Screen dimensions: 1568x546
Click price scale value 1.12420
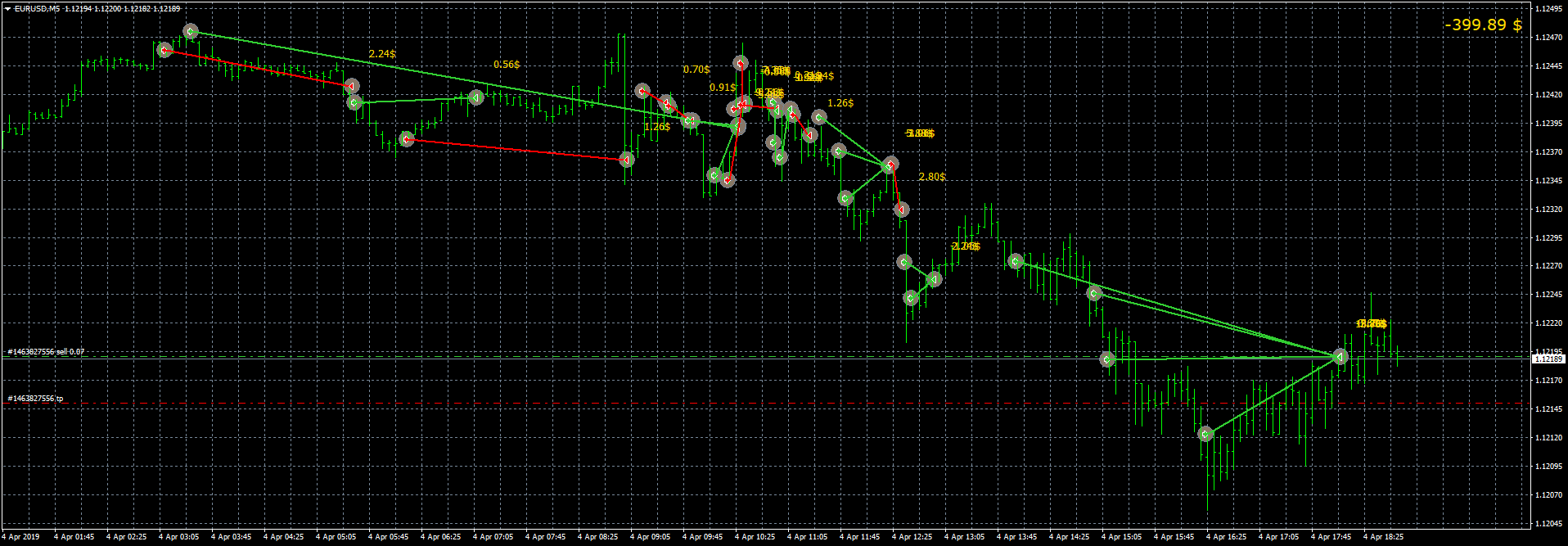tap(1548, 95)
